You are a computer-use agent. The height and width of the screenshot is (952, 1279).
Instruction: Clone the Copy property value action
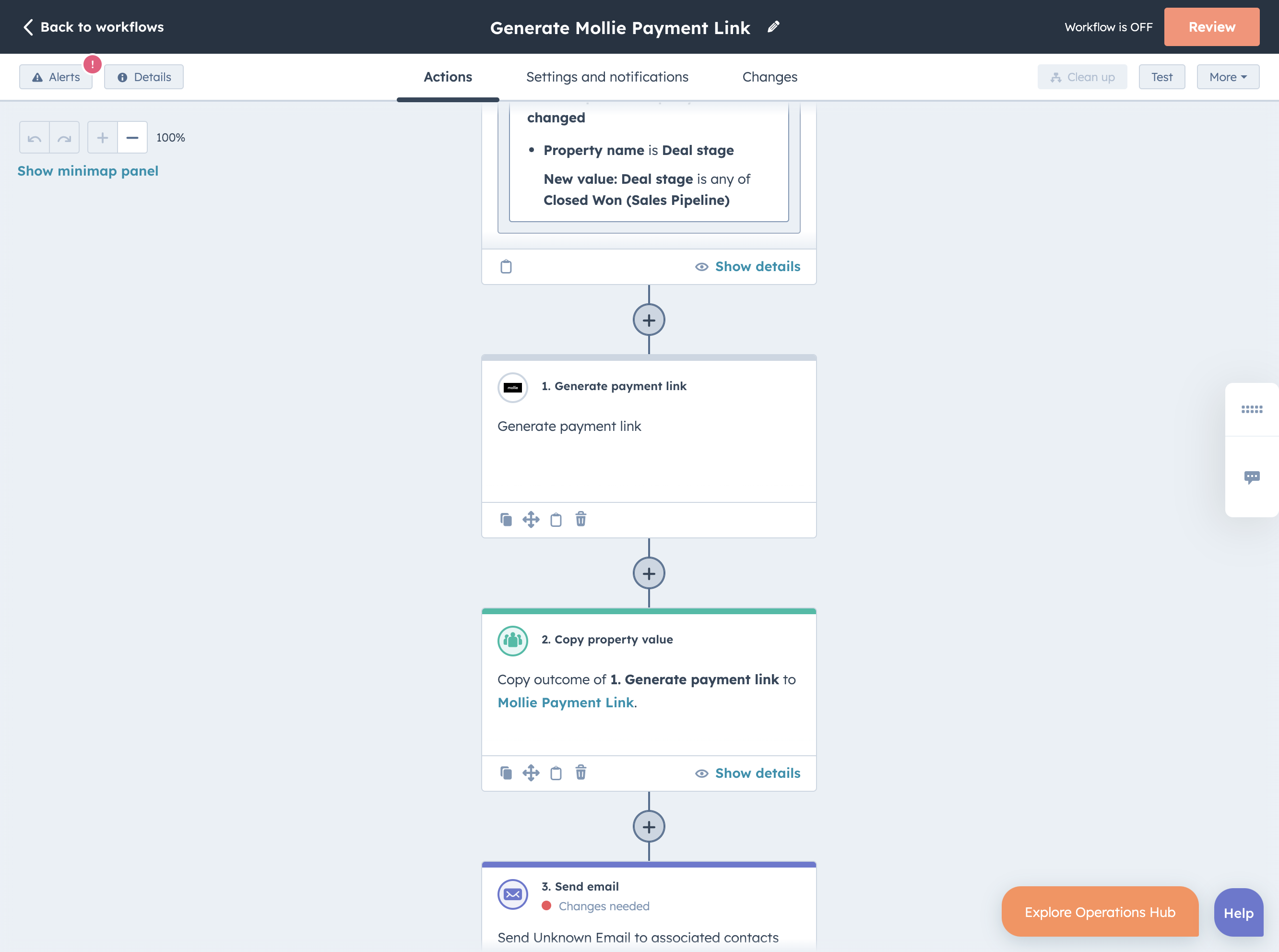point(506,773)
